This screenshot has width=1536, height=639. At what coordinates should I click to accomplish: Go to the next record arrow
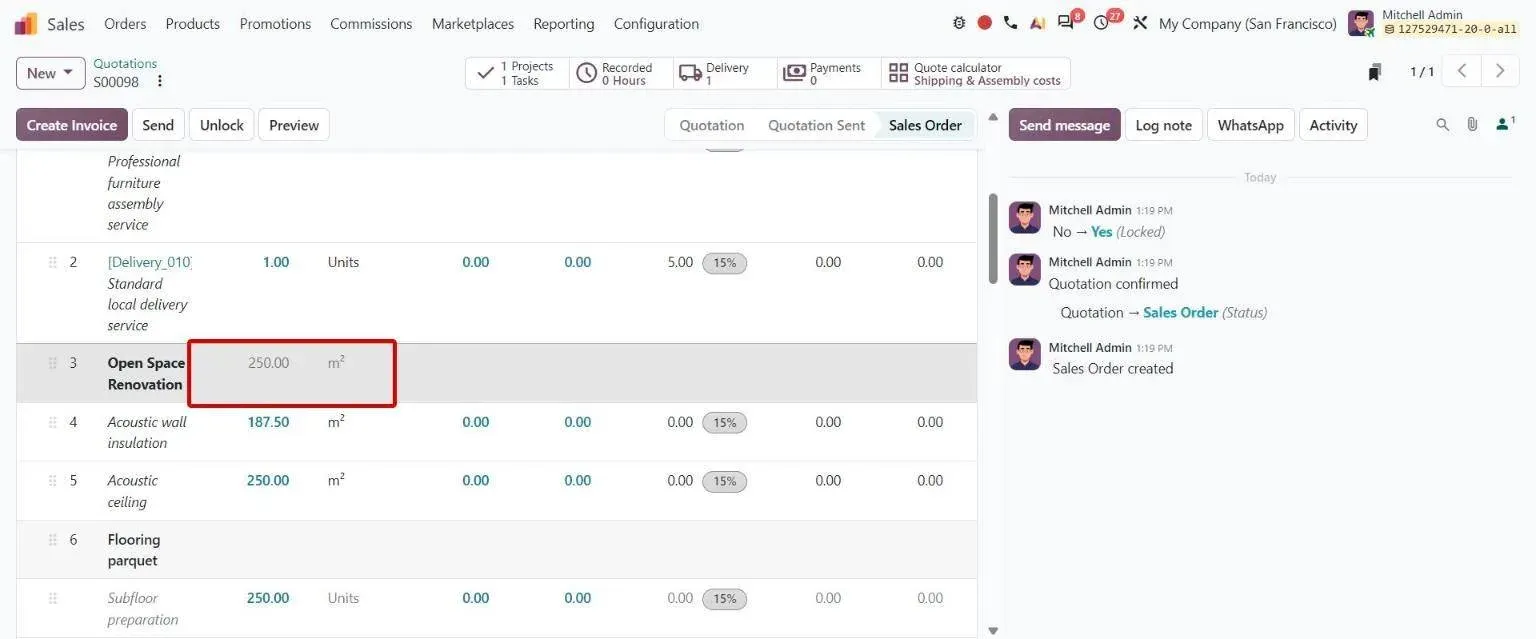[1499, 71]
